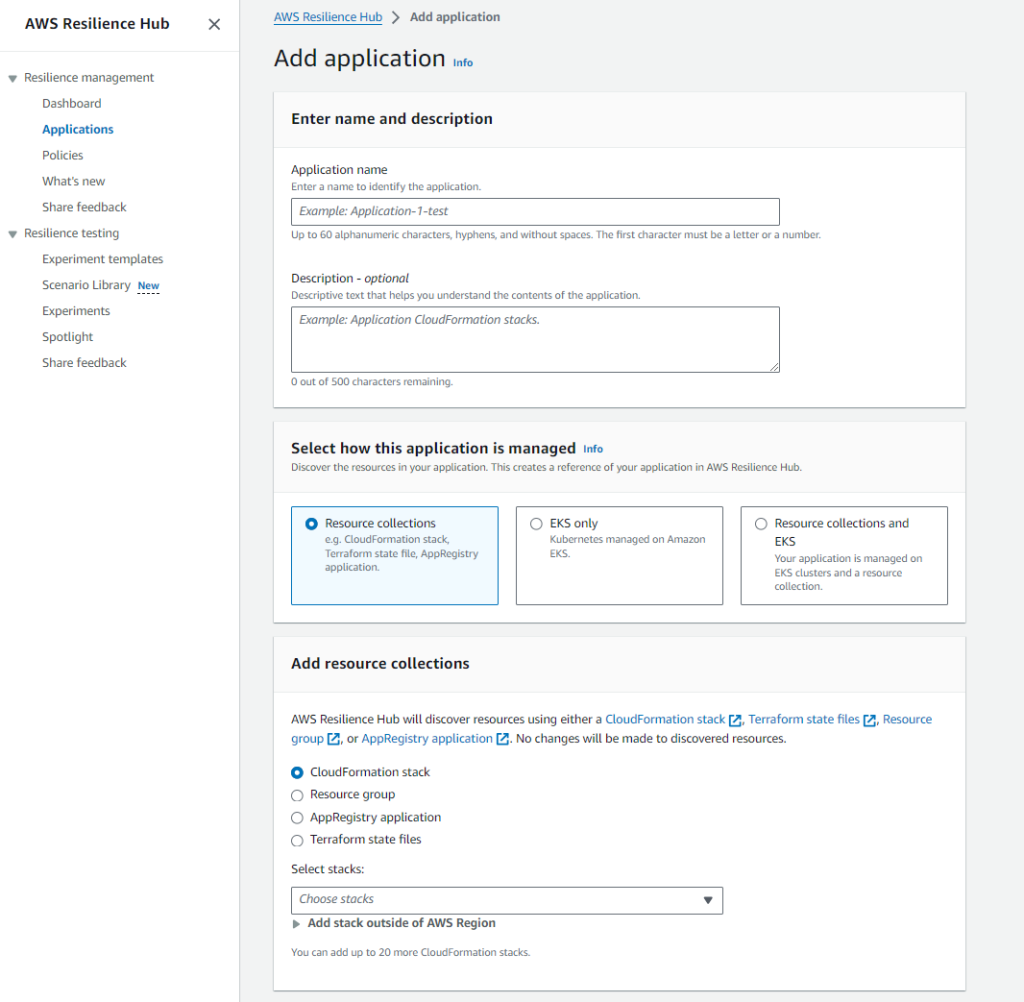Open the CloudFormation stack external link
Screen dimensions: 1024x1002
pos(666,719)
